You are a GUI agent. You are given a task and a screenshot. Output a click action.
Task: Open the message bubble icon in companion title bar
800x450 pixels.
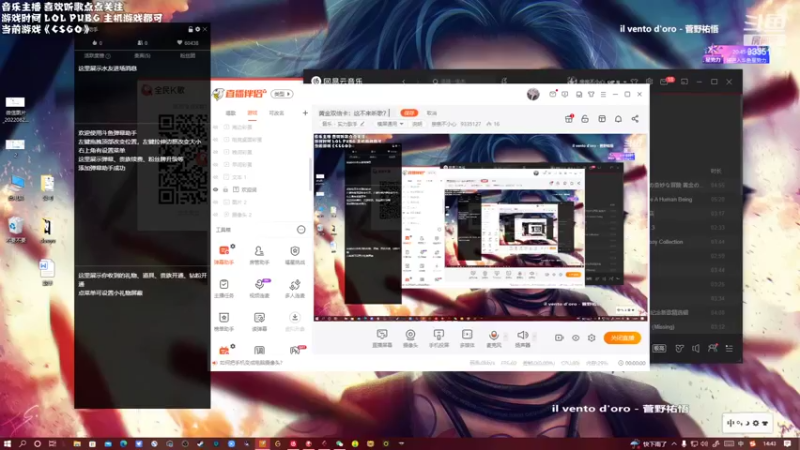[565, 94]
